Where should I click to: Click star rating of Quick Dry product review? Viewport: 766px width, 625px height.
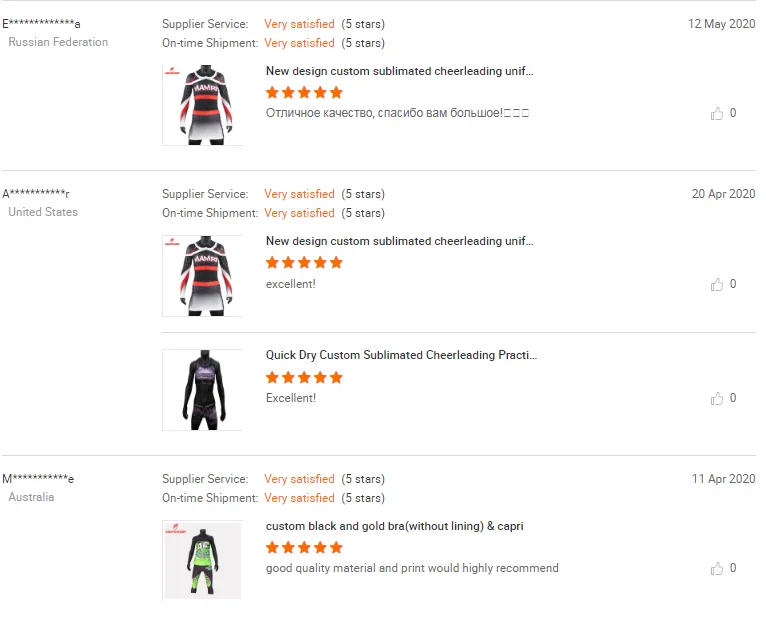[x=304, y=377]
